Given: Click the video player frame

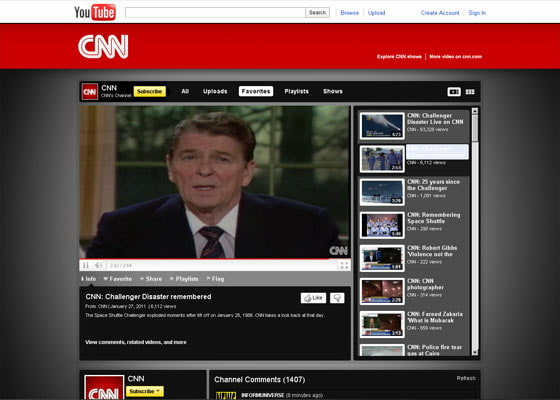Looking at the screenshot, I should [x=215, y=182].
